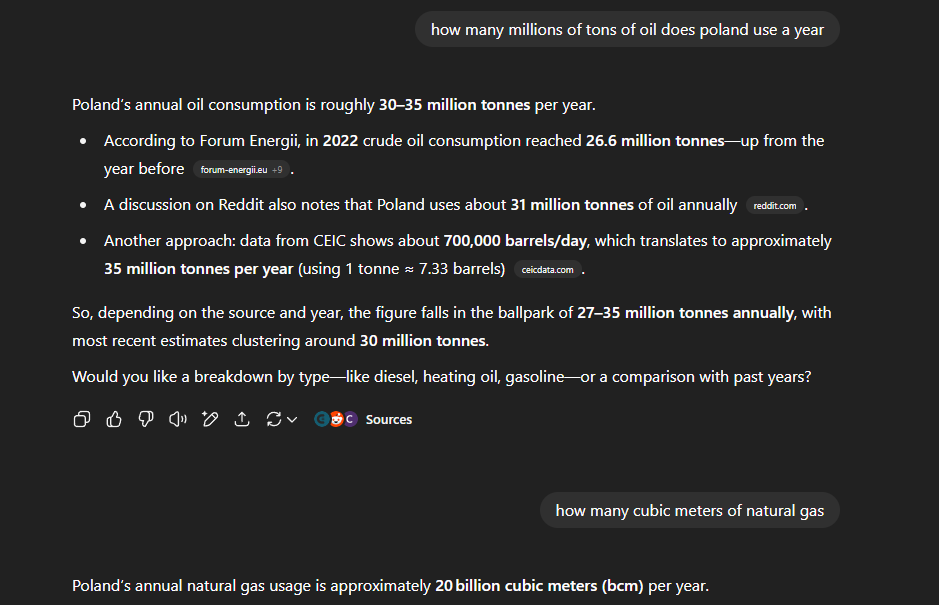939x605 pixels.
Task: Click the 20 billion cubic meters text
Action: [x=539, y=586]
